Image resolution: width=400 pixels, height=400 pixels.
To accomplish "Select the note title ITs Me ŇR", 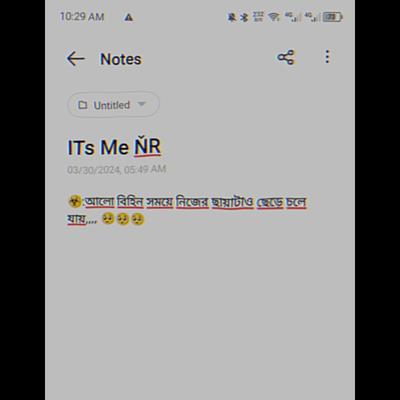I will (114, 147).
